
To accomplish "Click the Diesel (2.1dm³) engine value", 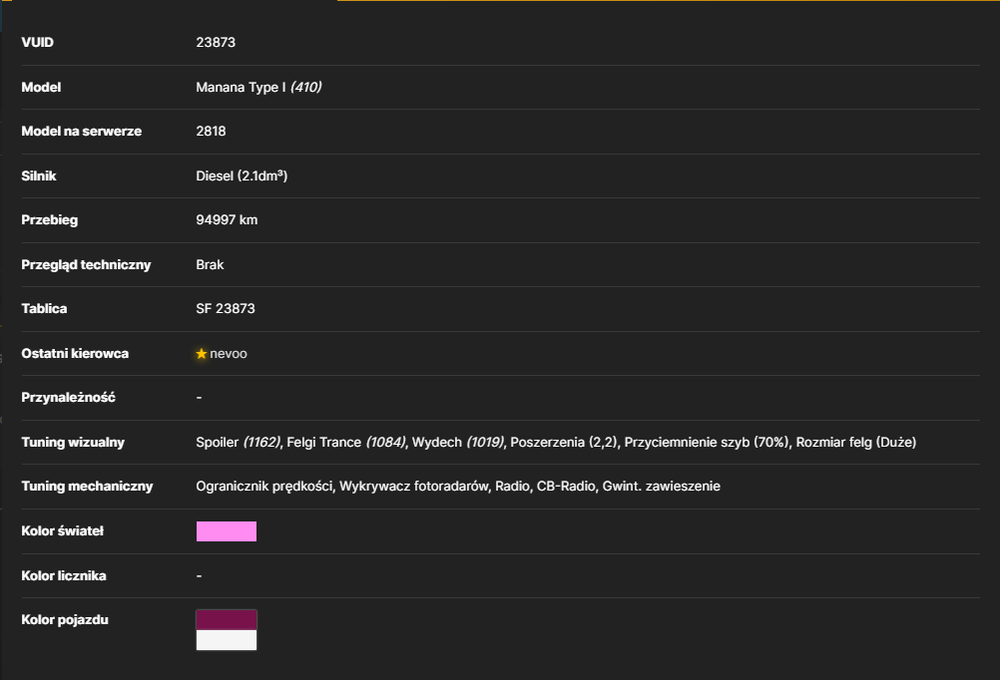I will coord(242,176).
